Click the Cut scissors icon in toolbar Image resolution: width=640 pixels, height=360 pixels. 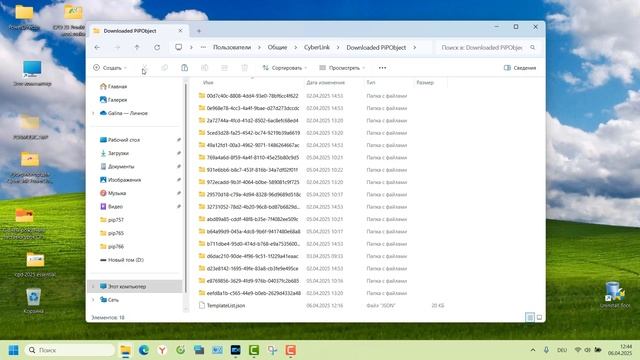coord(144,68)
